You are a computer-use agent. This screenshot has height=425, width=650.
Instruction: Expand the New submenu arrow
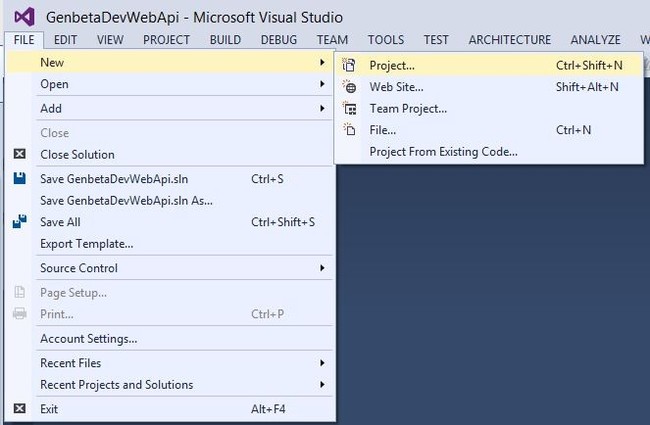pyautogui.click(x=323, y=62)
